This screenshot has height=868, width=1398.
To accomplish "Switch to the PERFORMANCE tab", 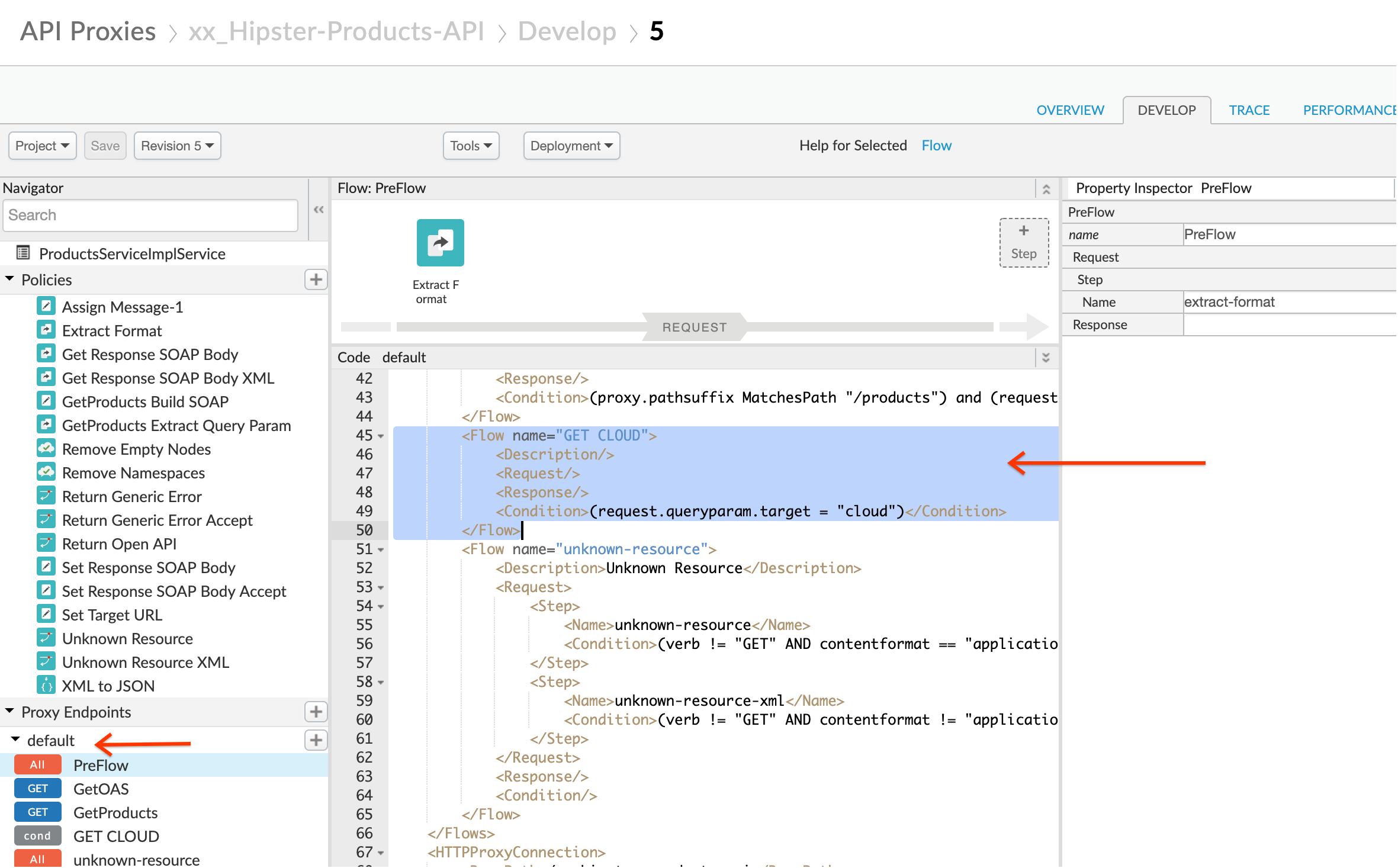I will coord(1350,110).
